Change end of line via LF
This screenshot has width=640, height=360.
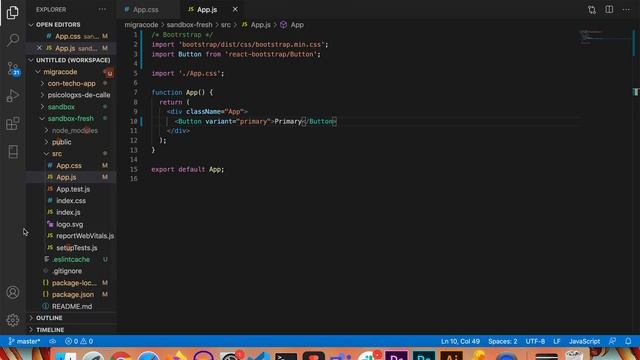[x=557, y=341]
